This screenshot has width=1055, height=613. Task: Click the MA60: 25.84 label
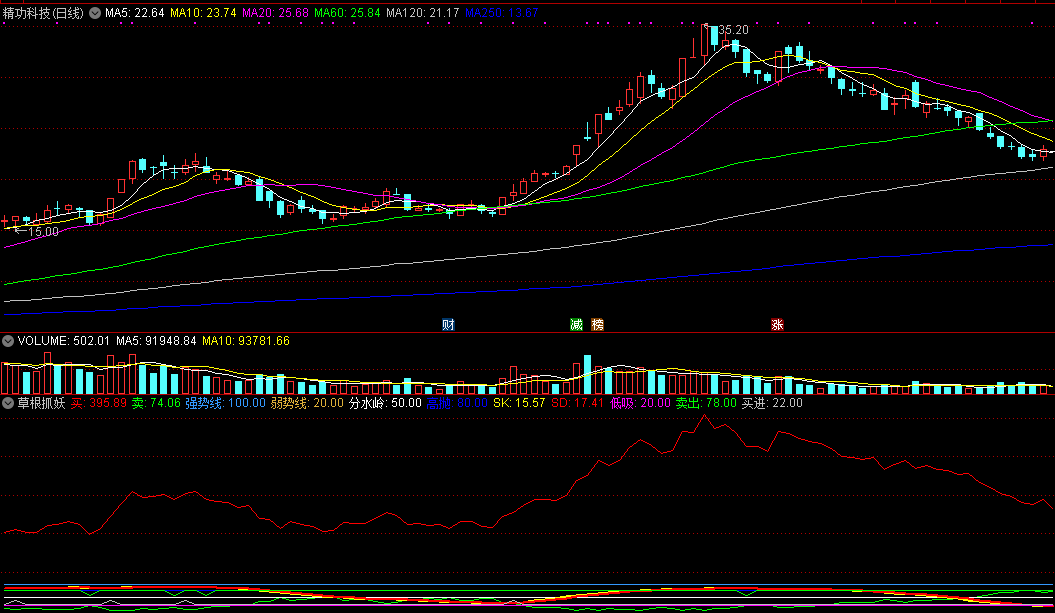click(x=347, y=13)
